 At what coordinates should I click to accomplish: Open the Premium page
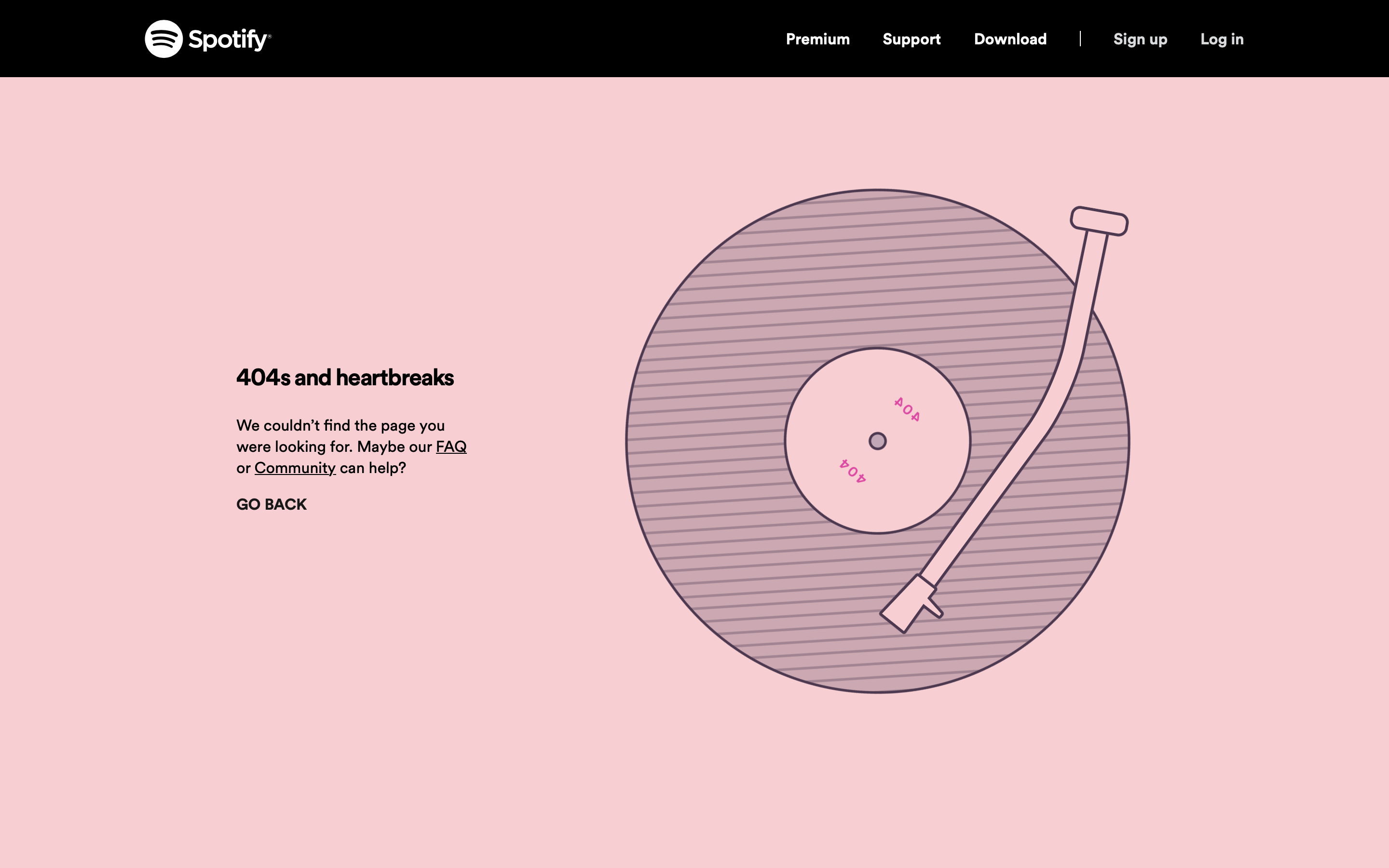tap(817, 39)
